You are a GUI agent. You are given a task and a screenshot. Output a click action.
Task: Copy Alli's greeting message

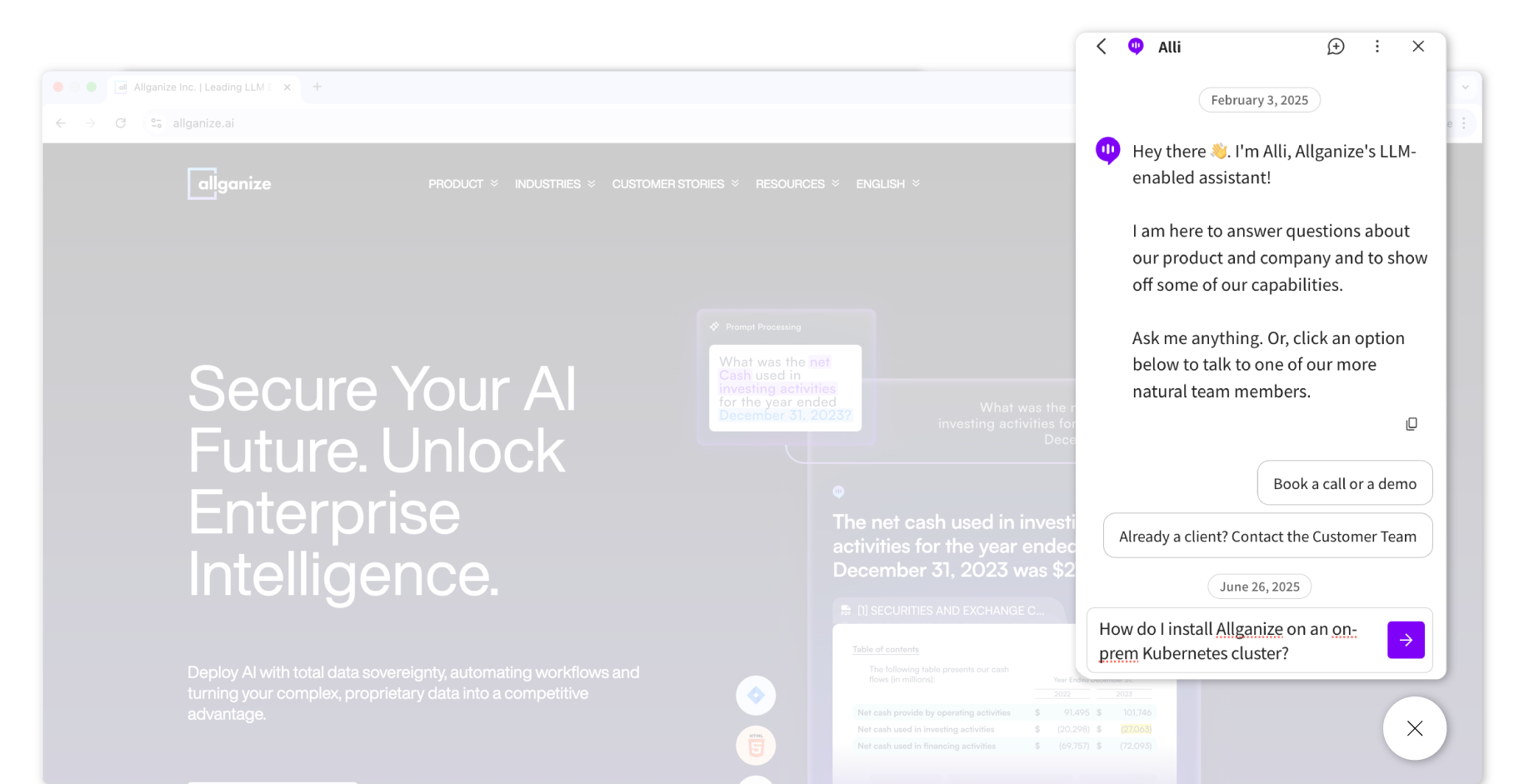[1412, 424]
